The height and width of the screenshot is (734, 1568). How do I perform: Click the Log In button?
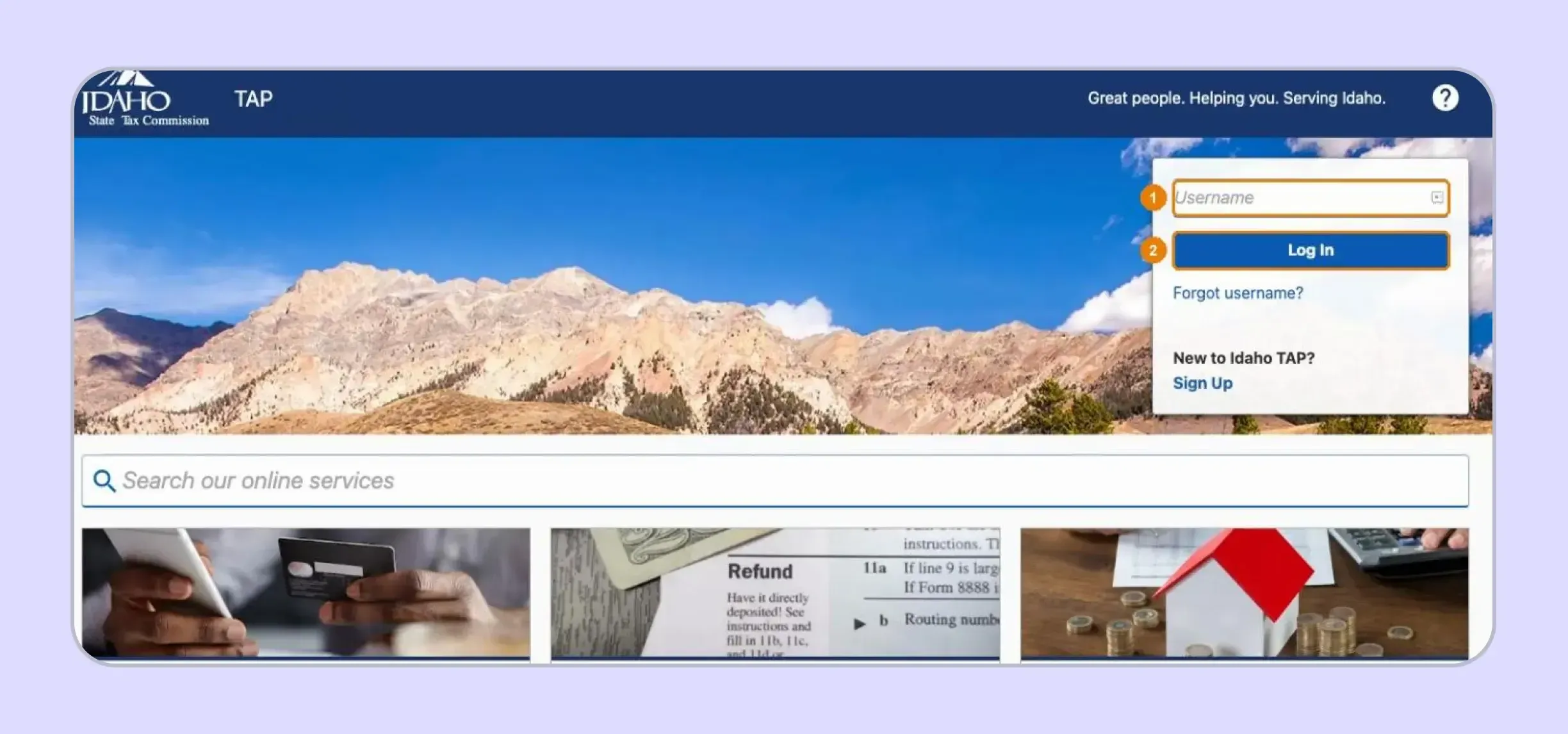[1311, 250]
